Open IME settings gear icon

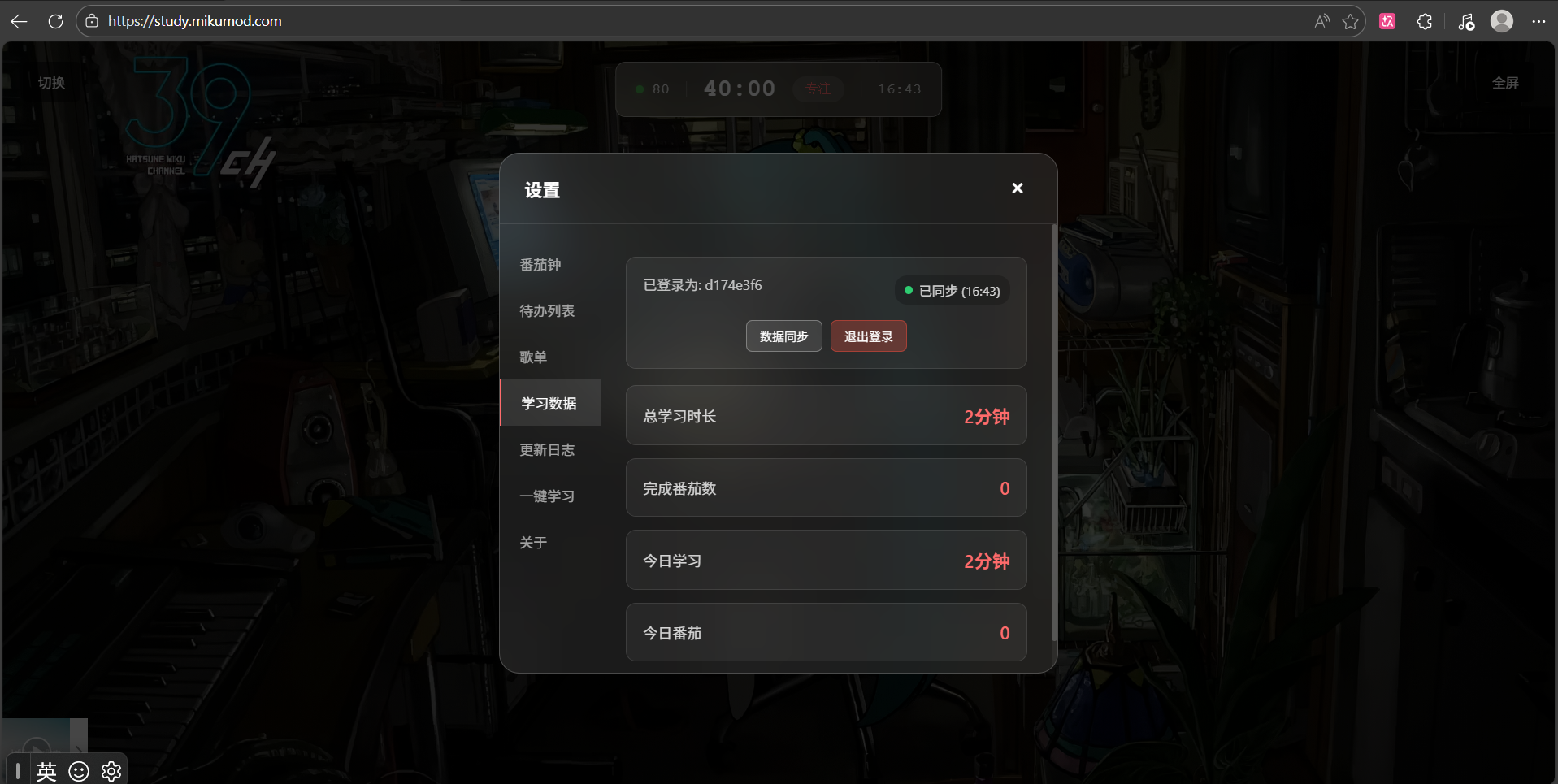[x=111, y=771]
